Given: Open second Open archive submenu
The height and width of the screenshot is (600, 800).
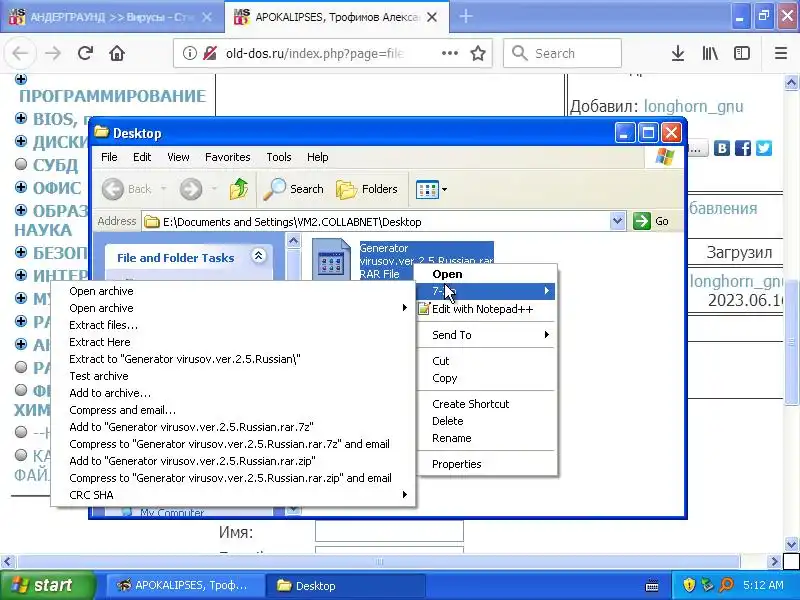Looking at the screenshot, I should click(234, 308).
